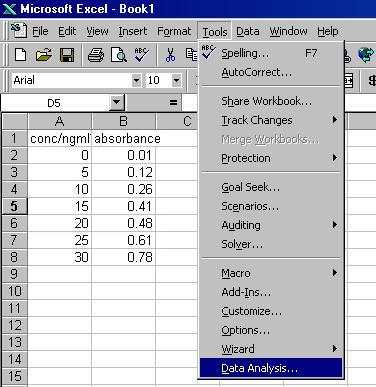Expand the Wizard submenu
The width and height of the screenshot is (376, 387).
tap(335, 349)
